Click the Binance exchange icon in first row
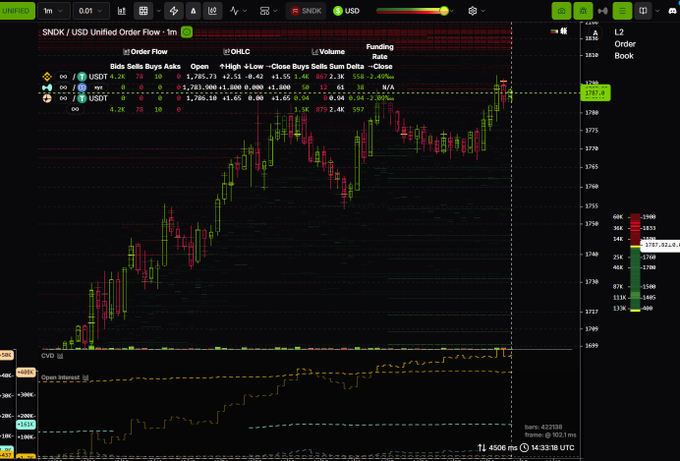Image resolution: width=680 pixels, height=461 pixels. click(x=47, y=77)
